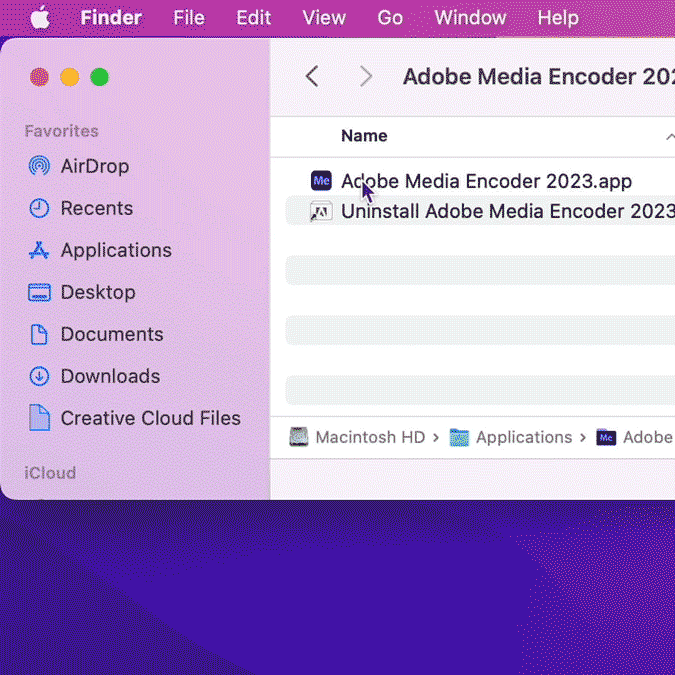
Task: Click the Recents clock icon
Action: click(39, 208)
